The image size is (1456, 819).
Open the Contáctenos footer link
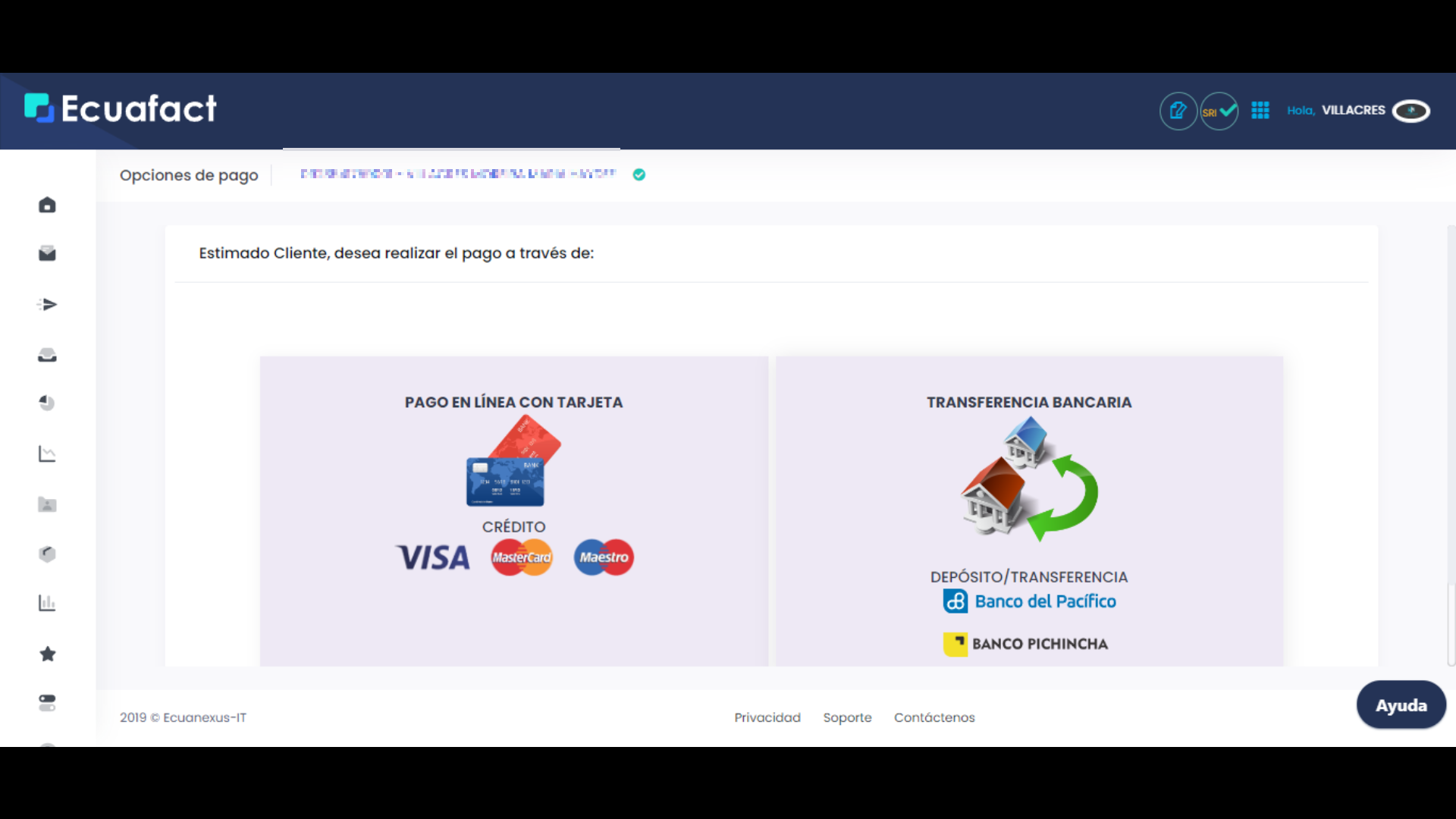934,717
